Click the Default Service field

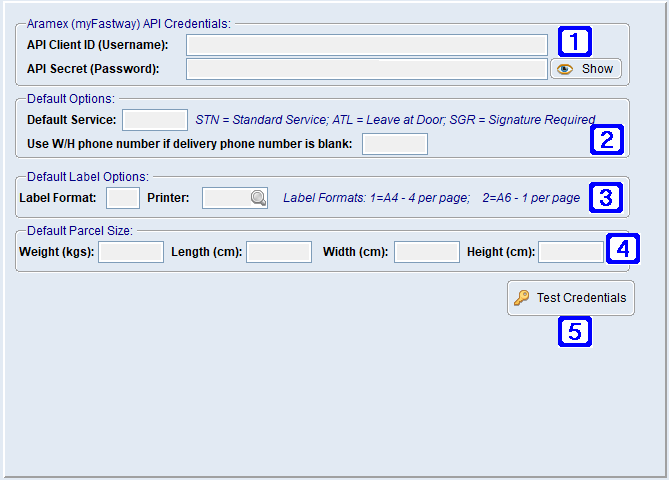click(x=155, y=120)
